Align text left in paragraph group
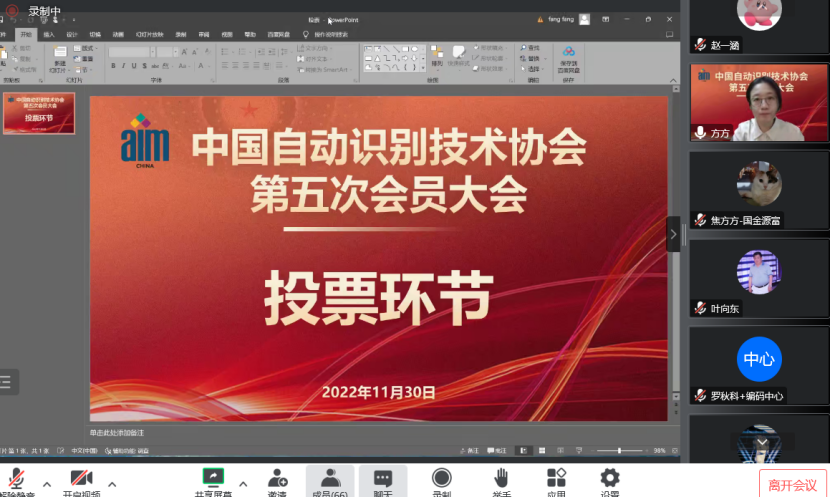The width and height of the screenshot is (831, 498). tap(225, 66)
